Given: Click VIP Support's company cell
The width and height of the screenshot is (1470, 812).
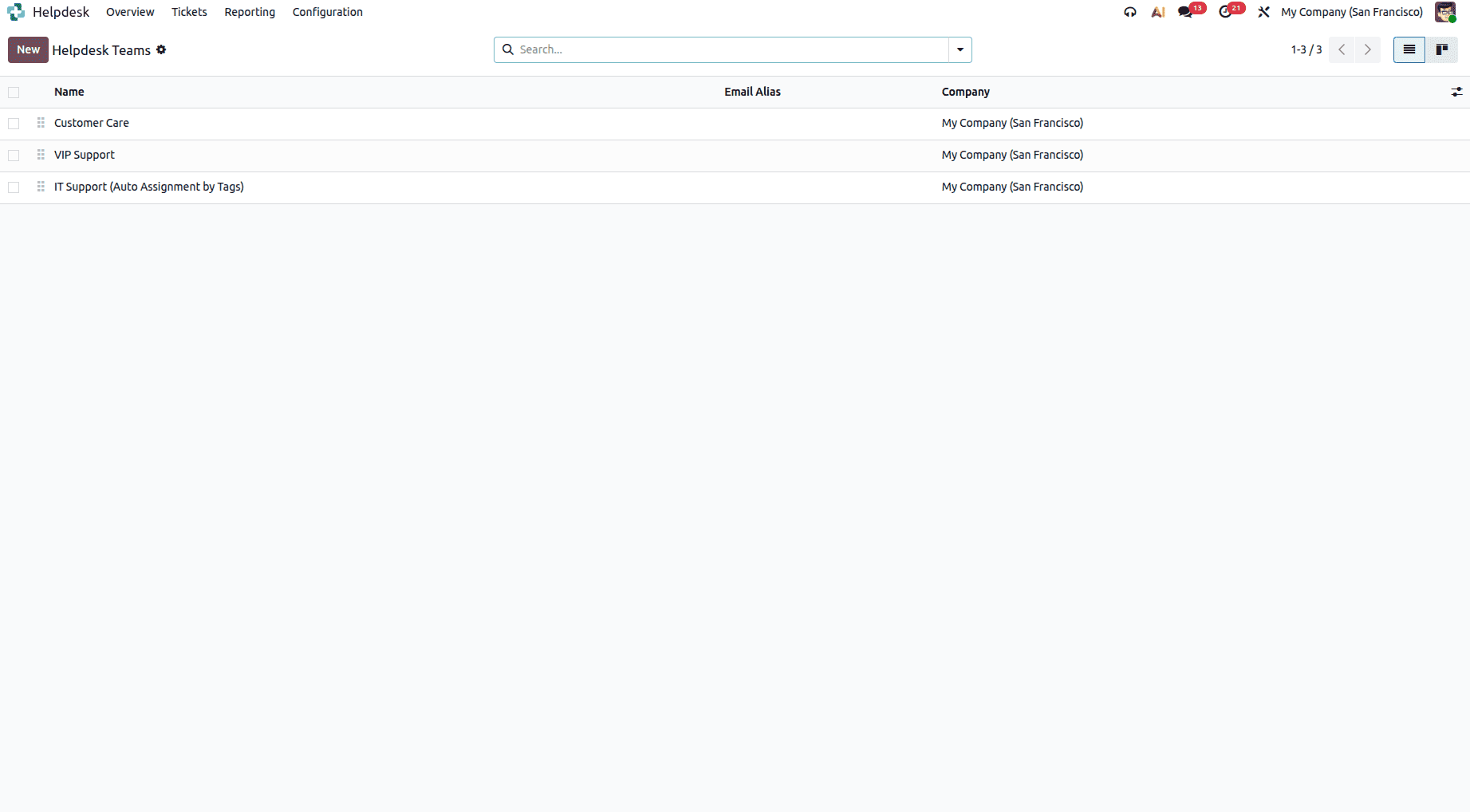Looking at the screenshot, I should click(x=1012, y=155).
